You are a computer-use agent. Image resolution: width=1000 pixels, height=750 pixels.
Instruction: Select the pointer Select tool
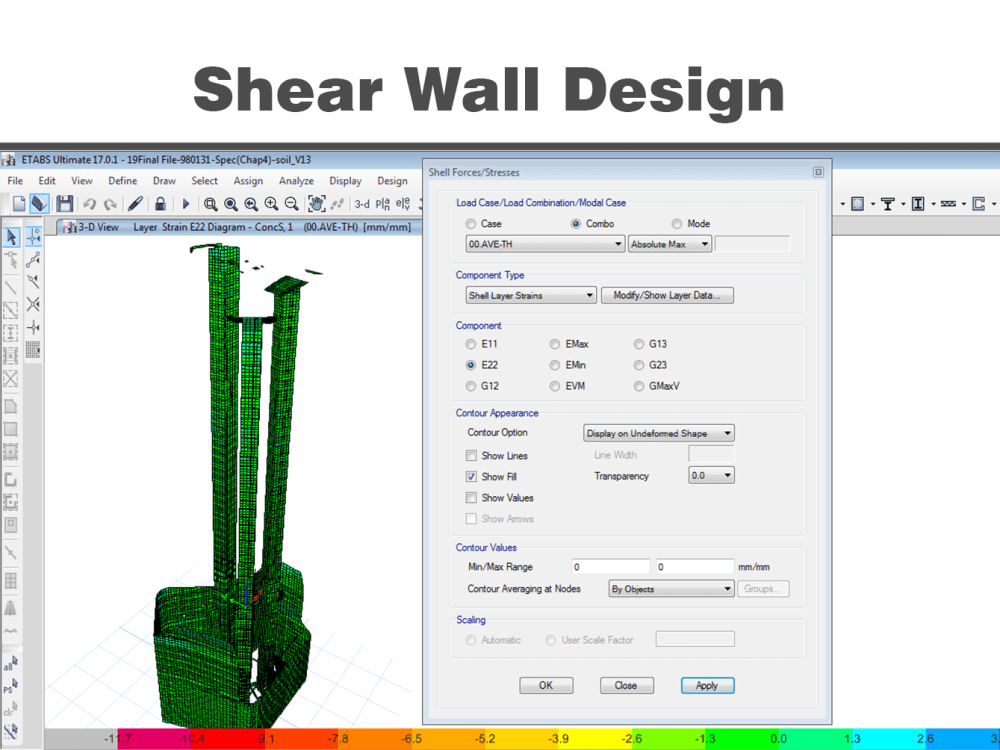[x=12, y=236]
